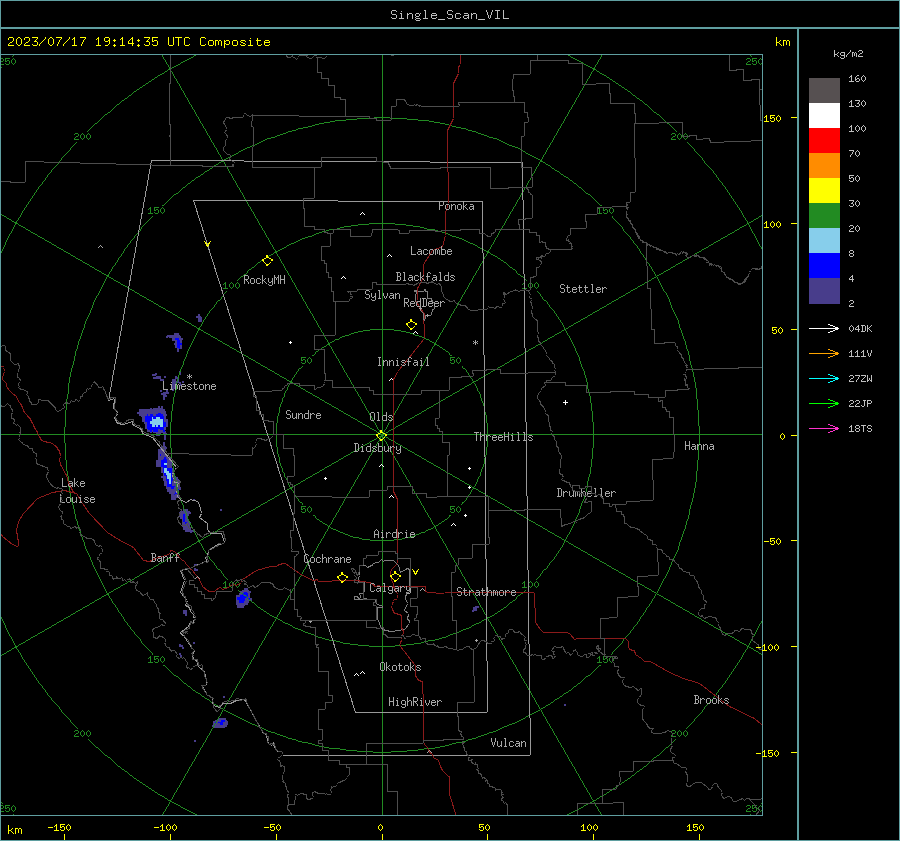
Task: Click the orange 50-70 legend swatch
Action: [x=824, y=165]
